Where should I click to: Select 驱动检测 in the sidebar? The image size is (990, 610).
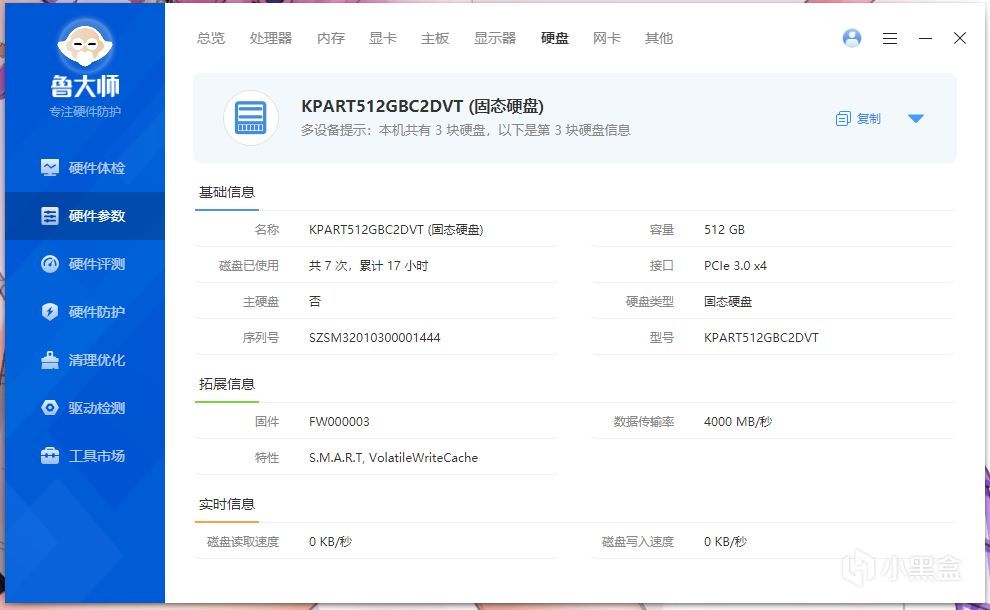[84, 408]
